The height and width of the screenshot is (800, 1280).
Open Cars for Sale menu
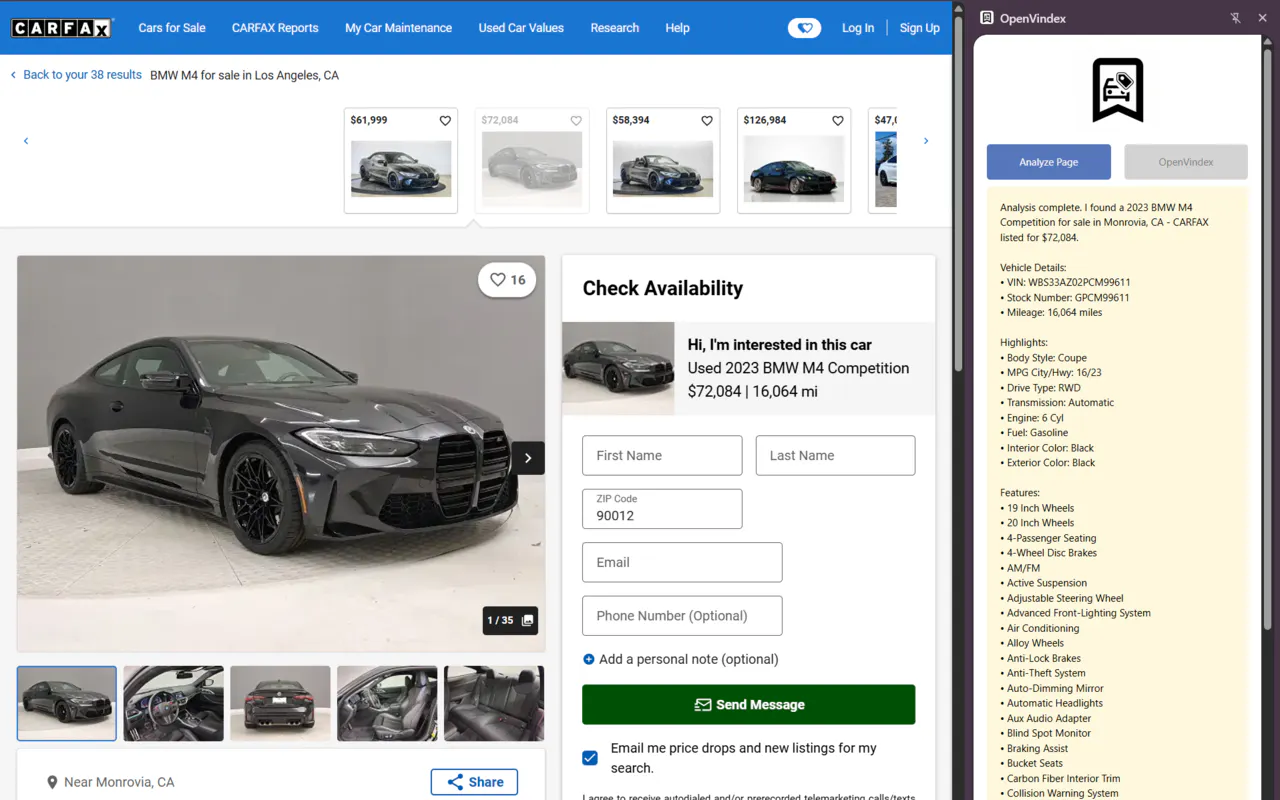pyautogui.click(x=172, y=28)
